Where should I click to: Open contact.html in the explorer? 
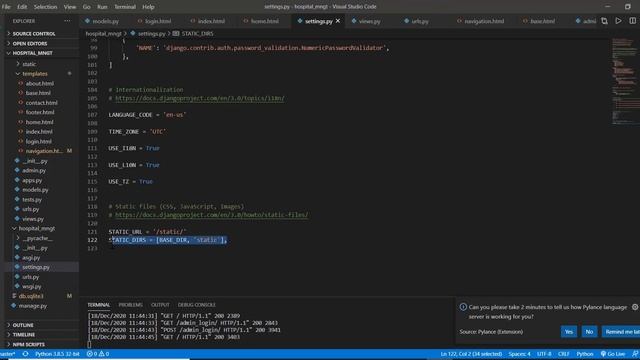(x=42, y=103)
